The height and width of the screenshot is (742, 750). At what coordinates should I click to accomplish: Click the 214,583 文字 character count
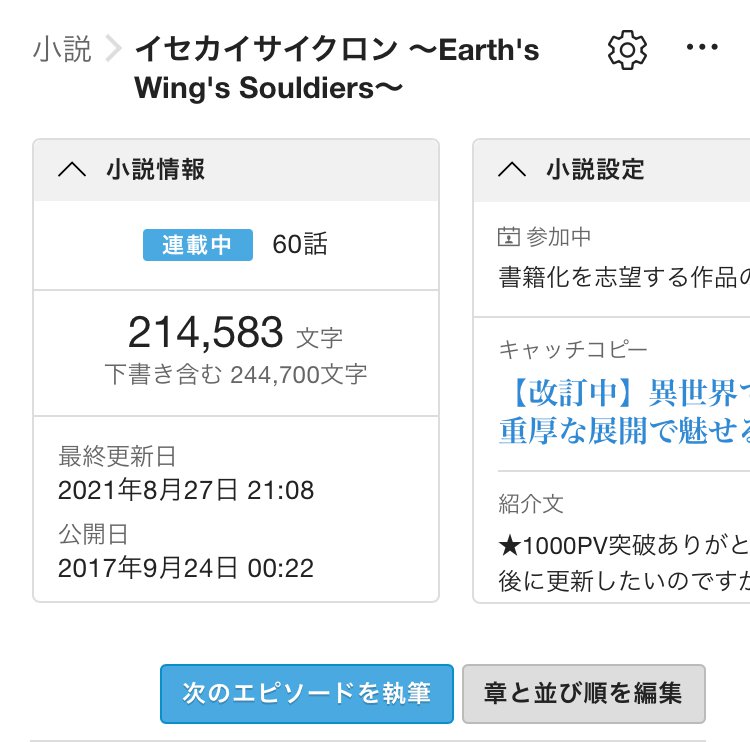tap(235, 333)
